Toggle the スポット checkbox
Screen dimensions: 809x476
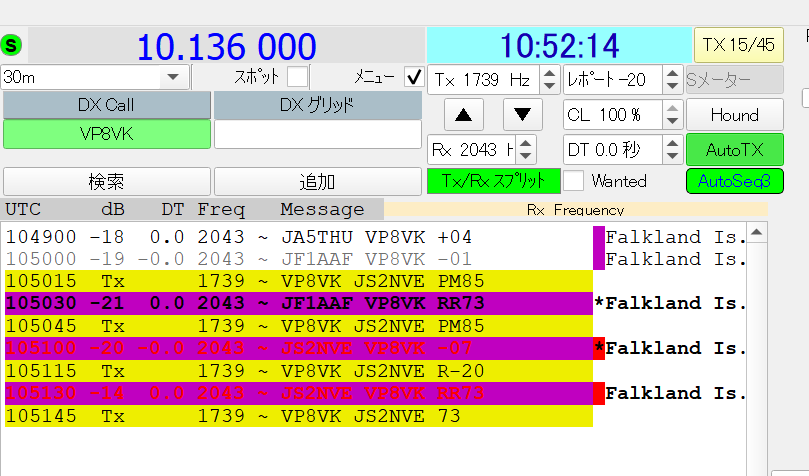(x=298, y=77)
